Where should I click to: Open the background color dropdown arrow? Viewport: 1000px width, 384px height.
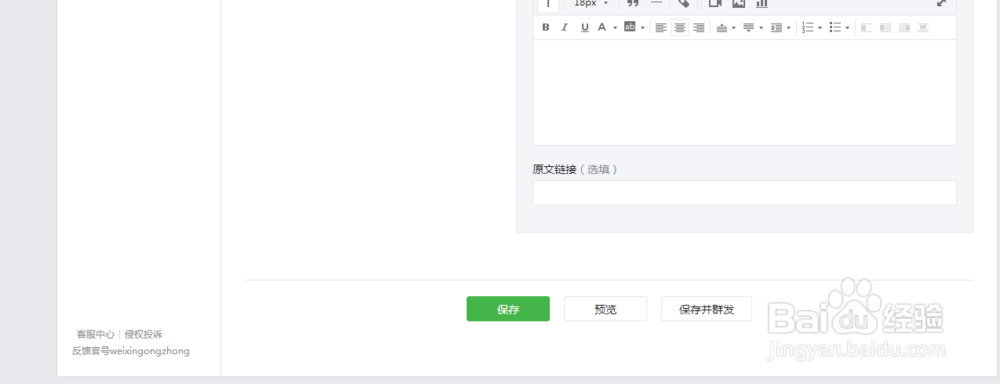click(x=643, y=27)
